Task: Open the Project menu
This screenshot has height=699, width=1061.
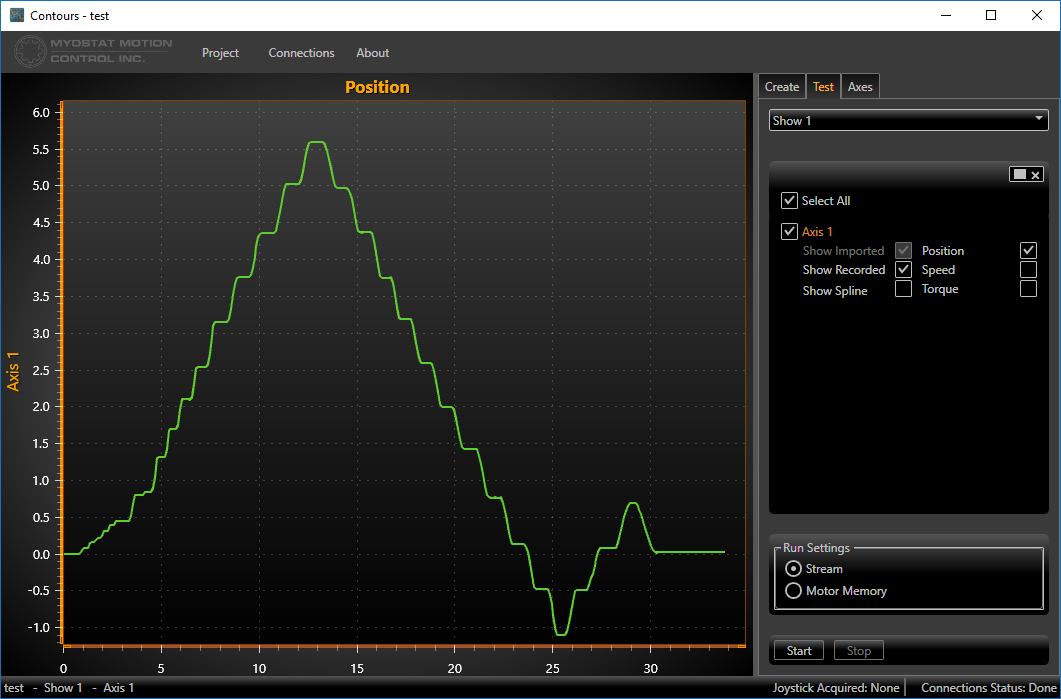Action: tap(220, 53)
